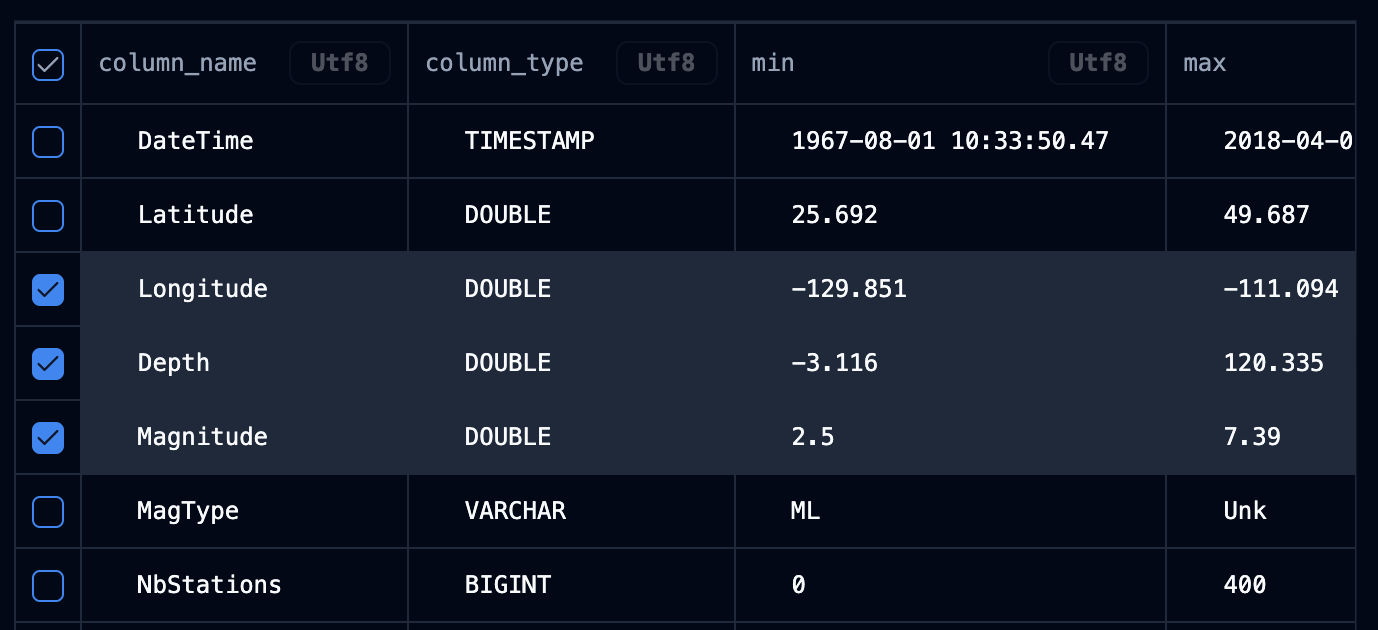Enable the NbStations row checkbox
Viewport: 1378px width, 630px height.
tap(47, 585)
